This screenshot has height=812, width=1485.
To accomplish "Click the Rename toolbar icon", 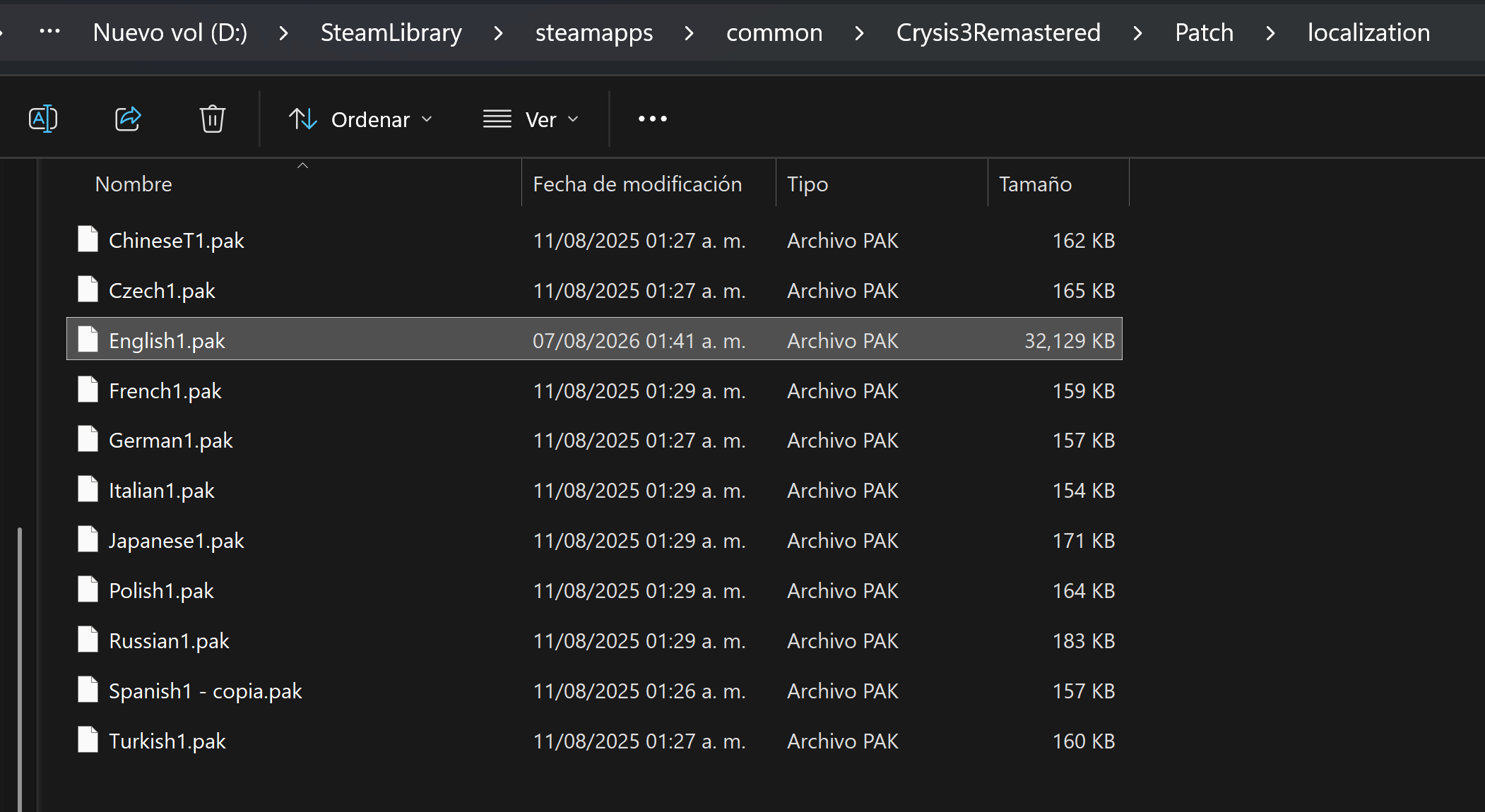I will [x=42, y=119].
